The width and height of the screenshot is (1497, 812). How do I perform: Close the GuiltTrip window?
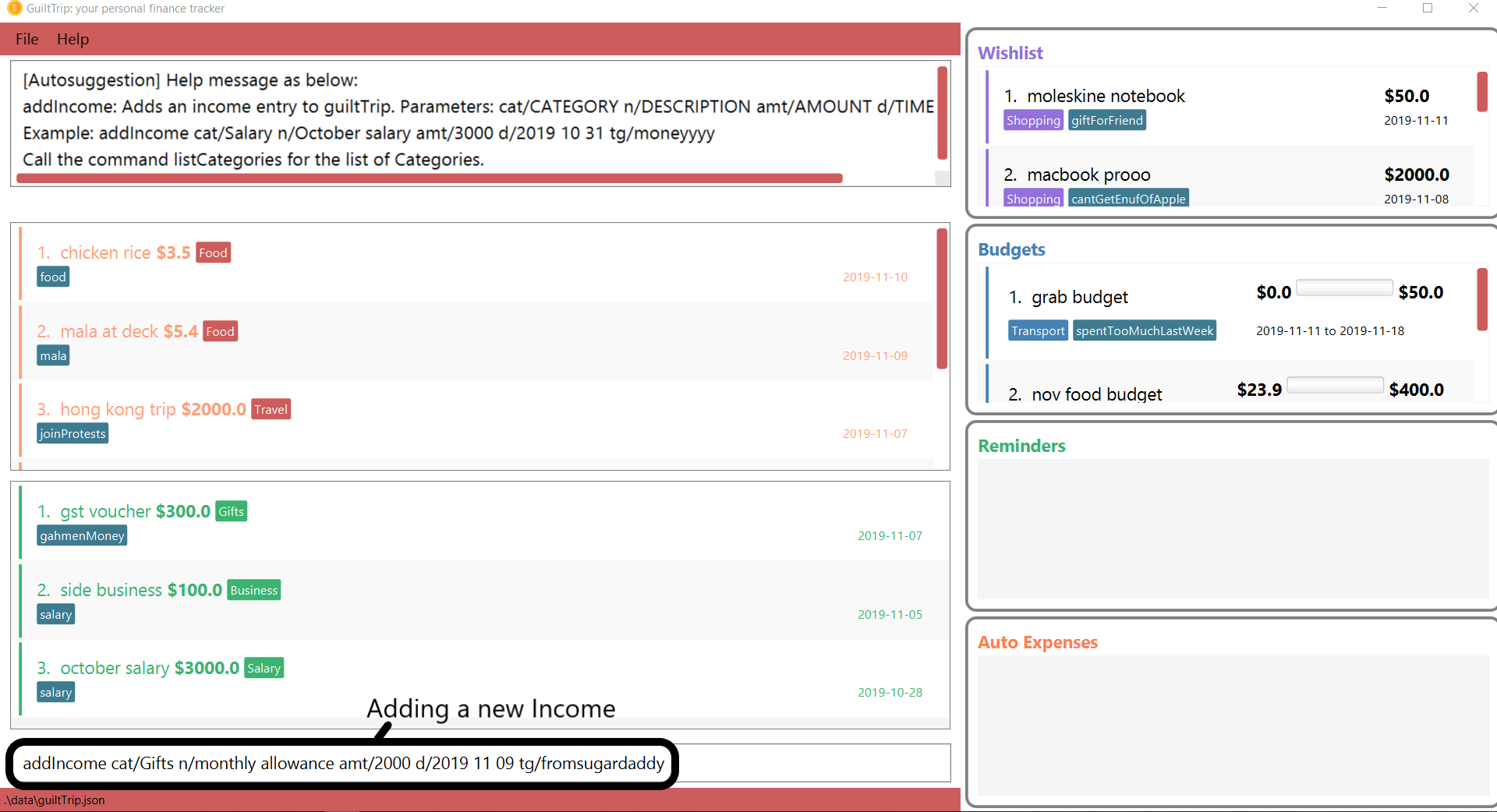point(1473,8)
